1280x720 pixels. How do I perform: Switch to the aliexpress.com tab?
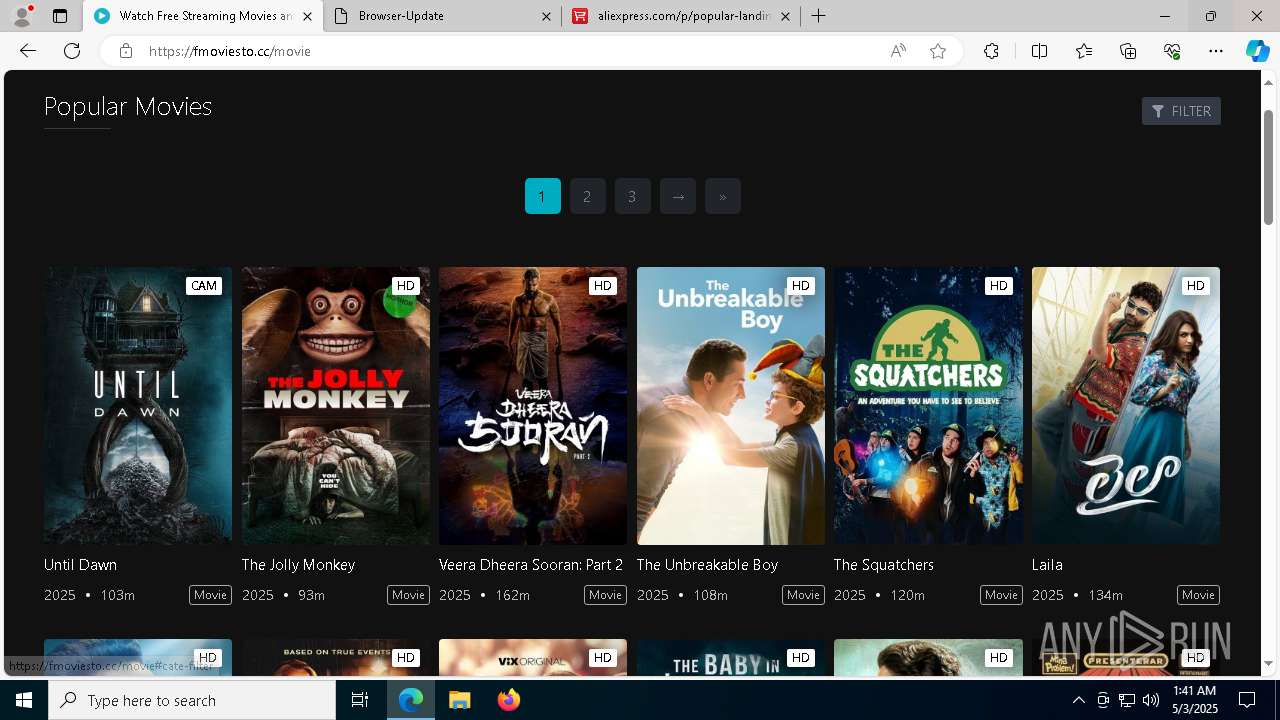(681, 16)
